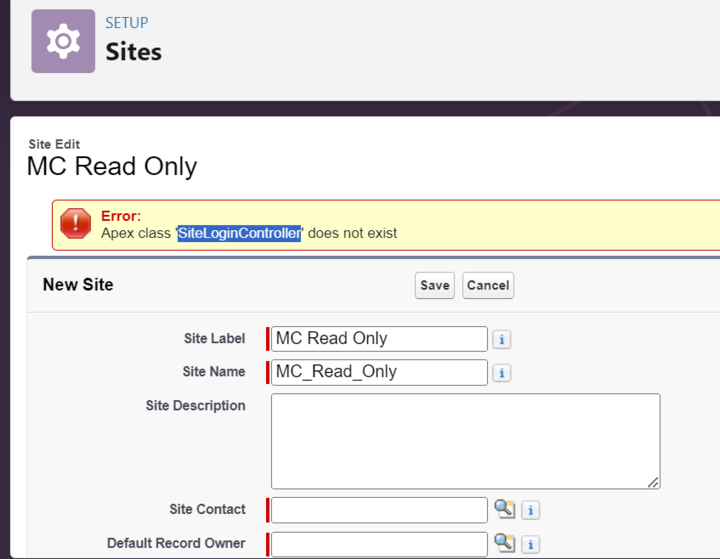This screenshot has width=720, height=559.
Task: Click inside the Site Description textarea
Action: coord(465,440)
